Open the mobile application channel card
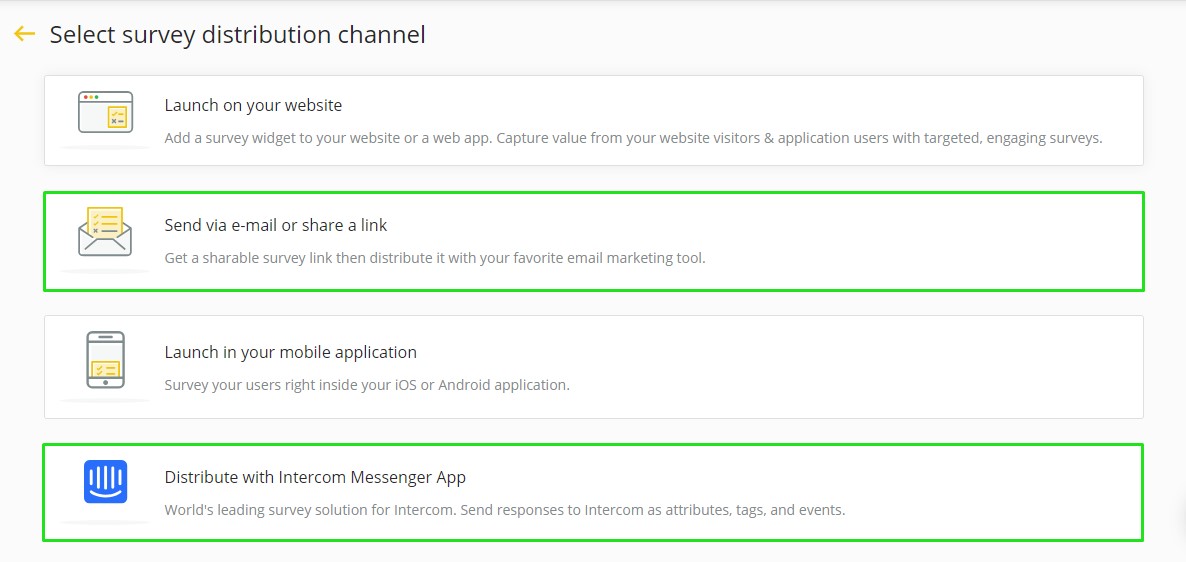Screen dimensions: 1186x562 pos(594,367)
